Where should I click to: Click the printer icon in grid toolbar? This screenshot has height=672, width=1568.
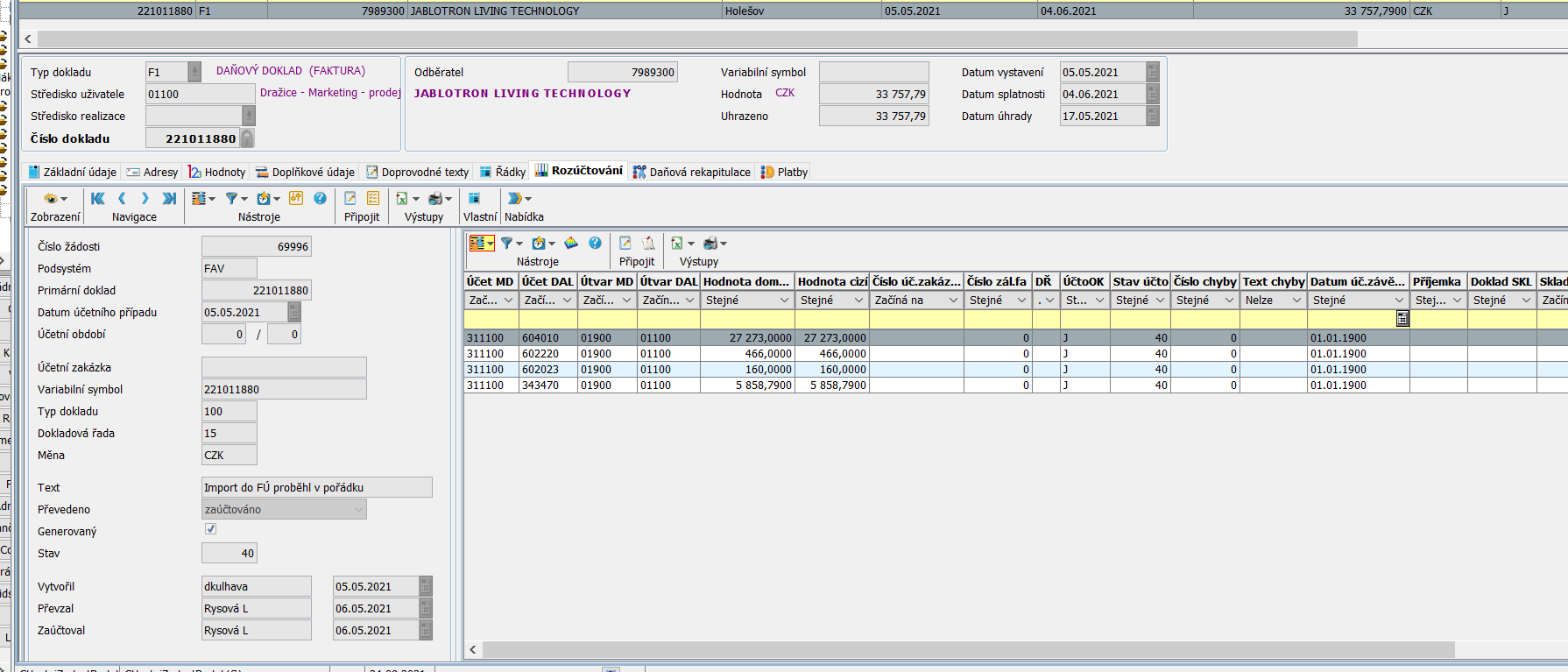pyautogui.click(x=710, y=244)
